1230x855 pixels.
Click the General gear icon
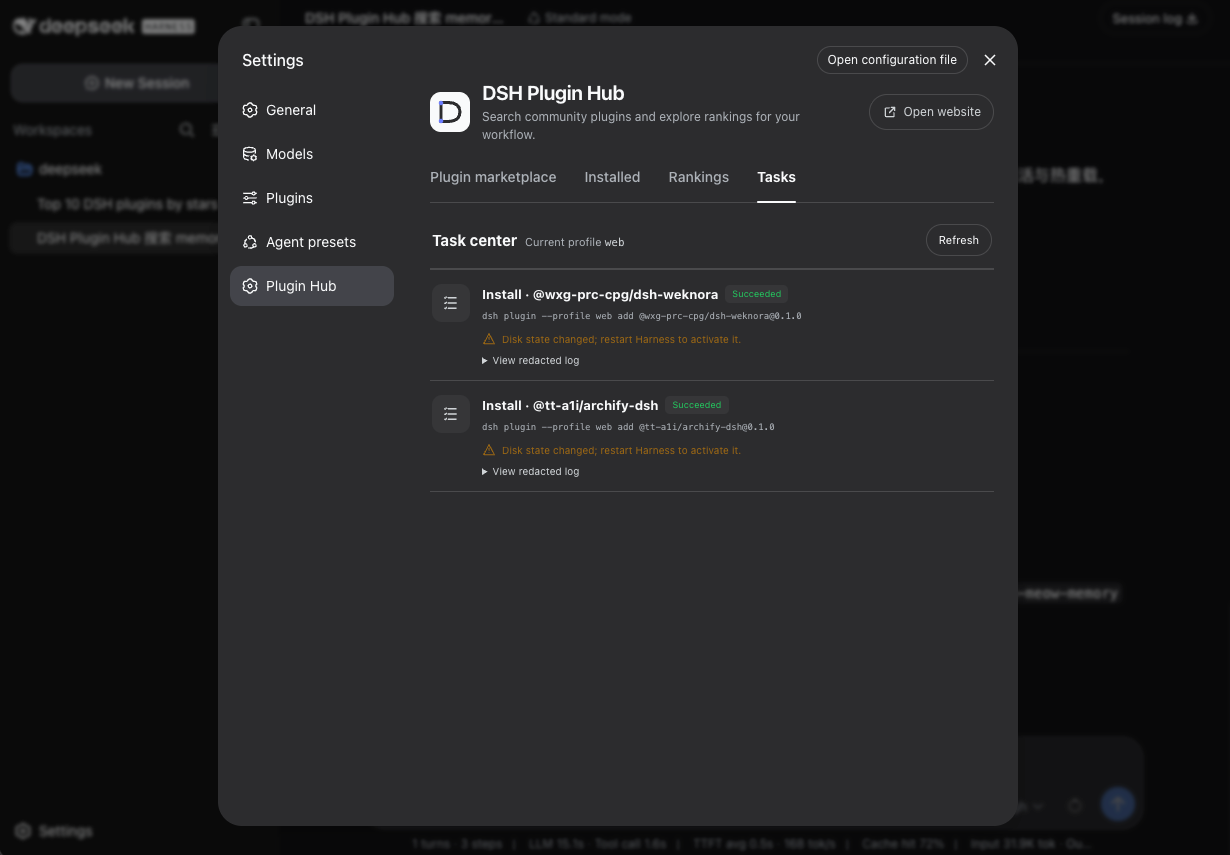click(250, 110)
